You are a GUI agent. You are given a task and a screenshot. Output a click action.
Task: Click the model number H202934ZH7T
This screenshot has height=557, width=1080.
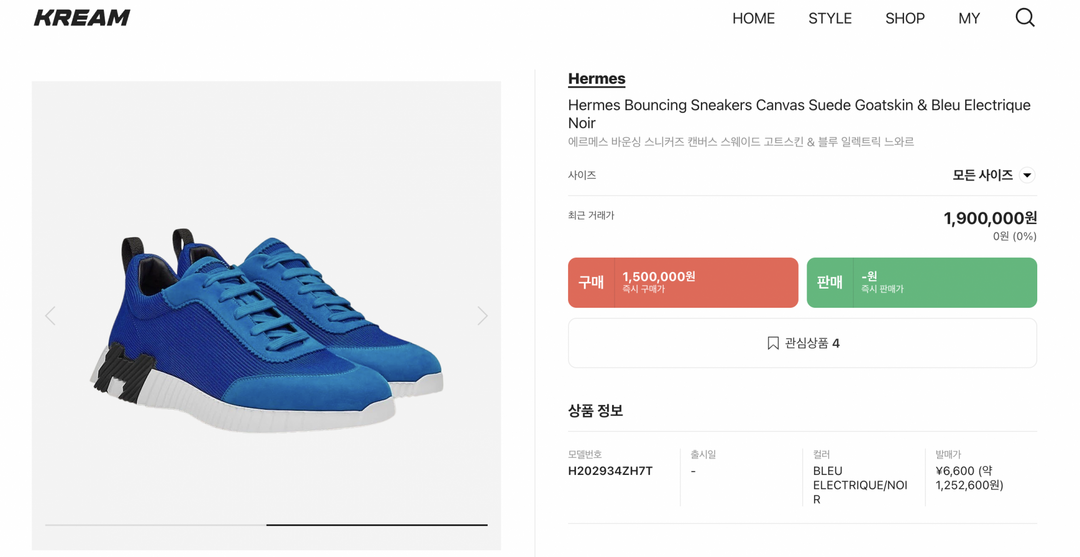(610, 471)
